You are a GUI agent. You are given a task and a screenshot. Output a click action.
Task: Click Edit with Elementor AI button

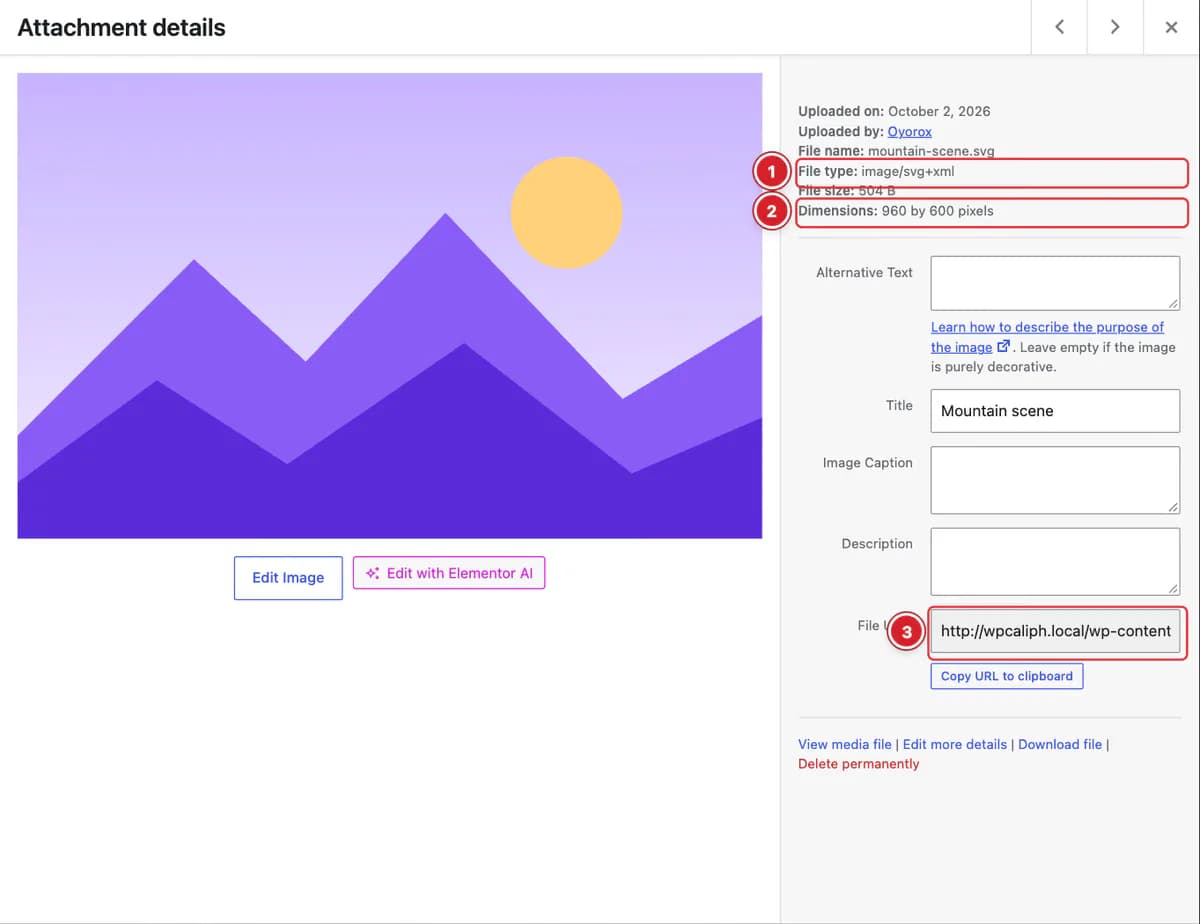pos(449,573)
